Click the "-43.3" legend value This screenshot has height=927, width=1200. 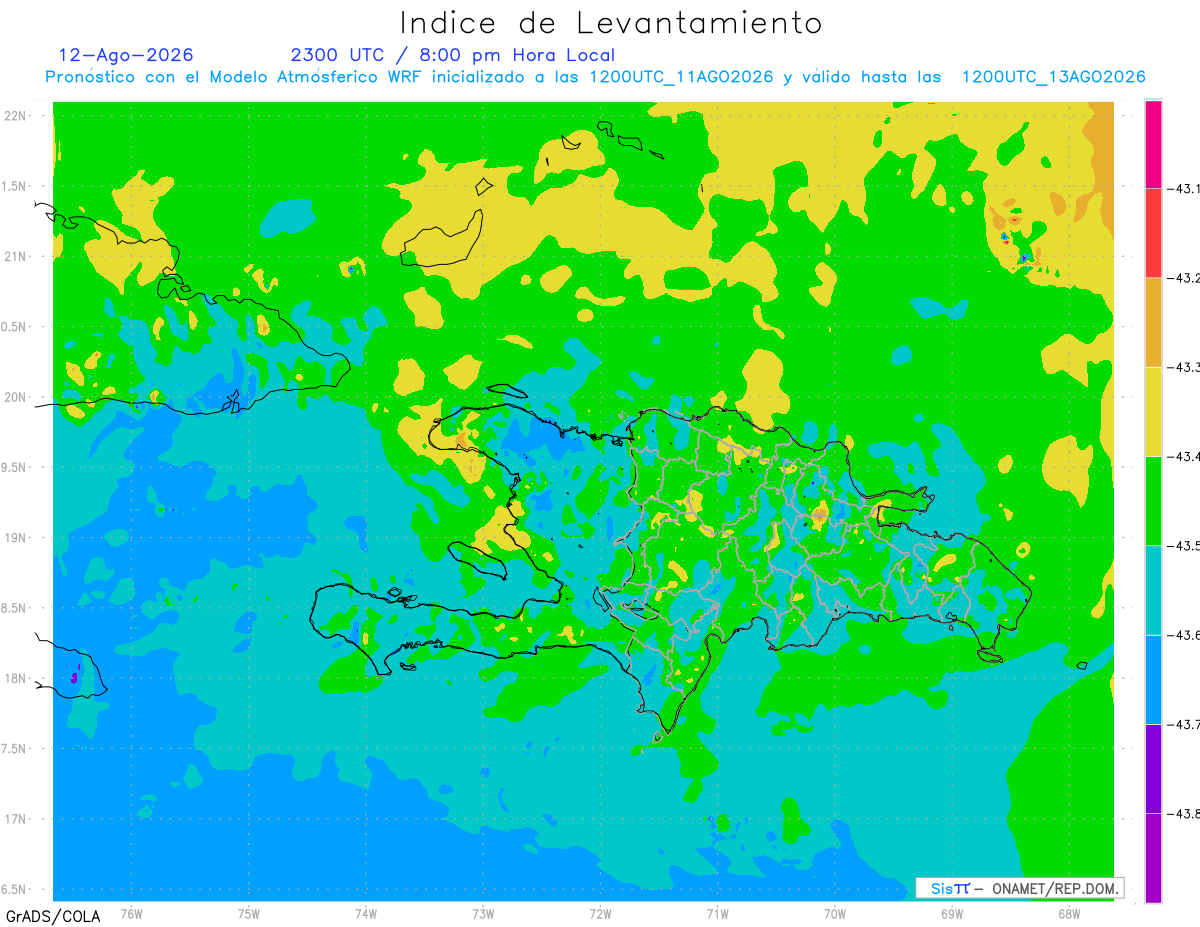point(1183,368)
